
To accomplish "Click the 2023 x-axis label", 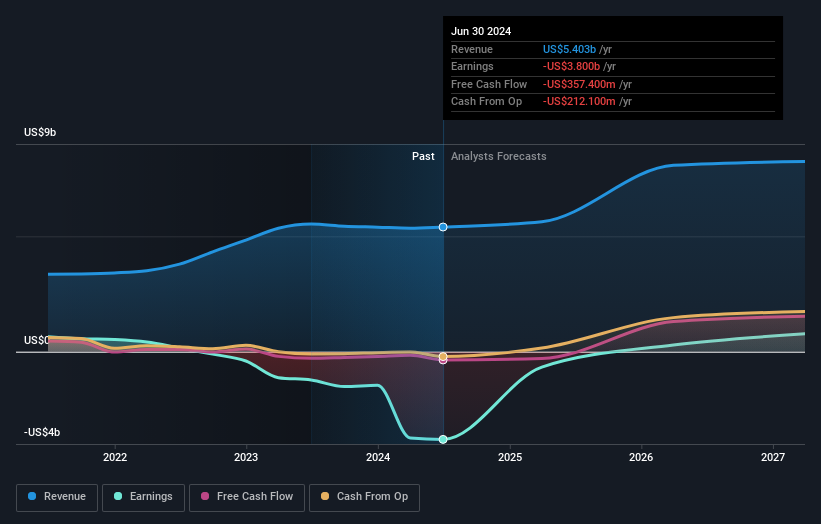I will click(x=246, y=458).
